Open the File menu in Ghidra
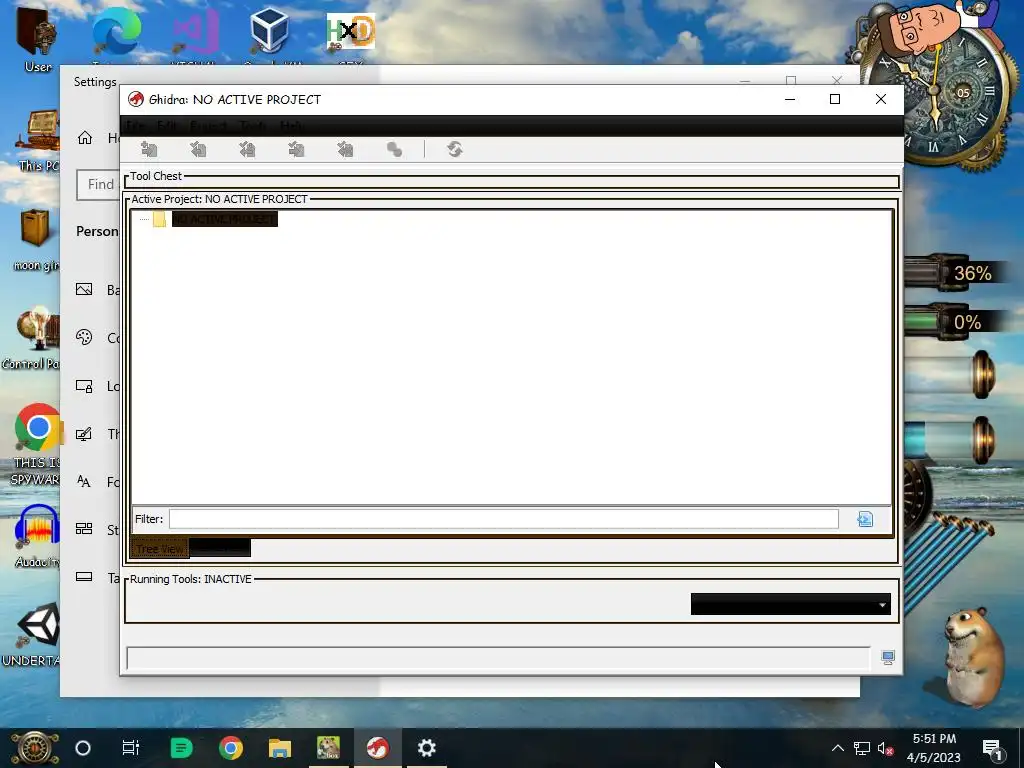This screenshot has height=768, width=1024. tap(135, 125)
